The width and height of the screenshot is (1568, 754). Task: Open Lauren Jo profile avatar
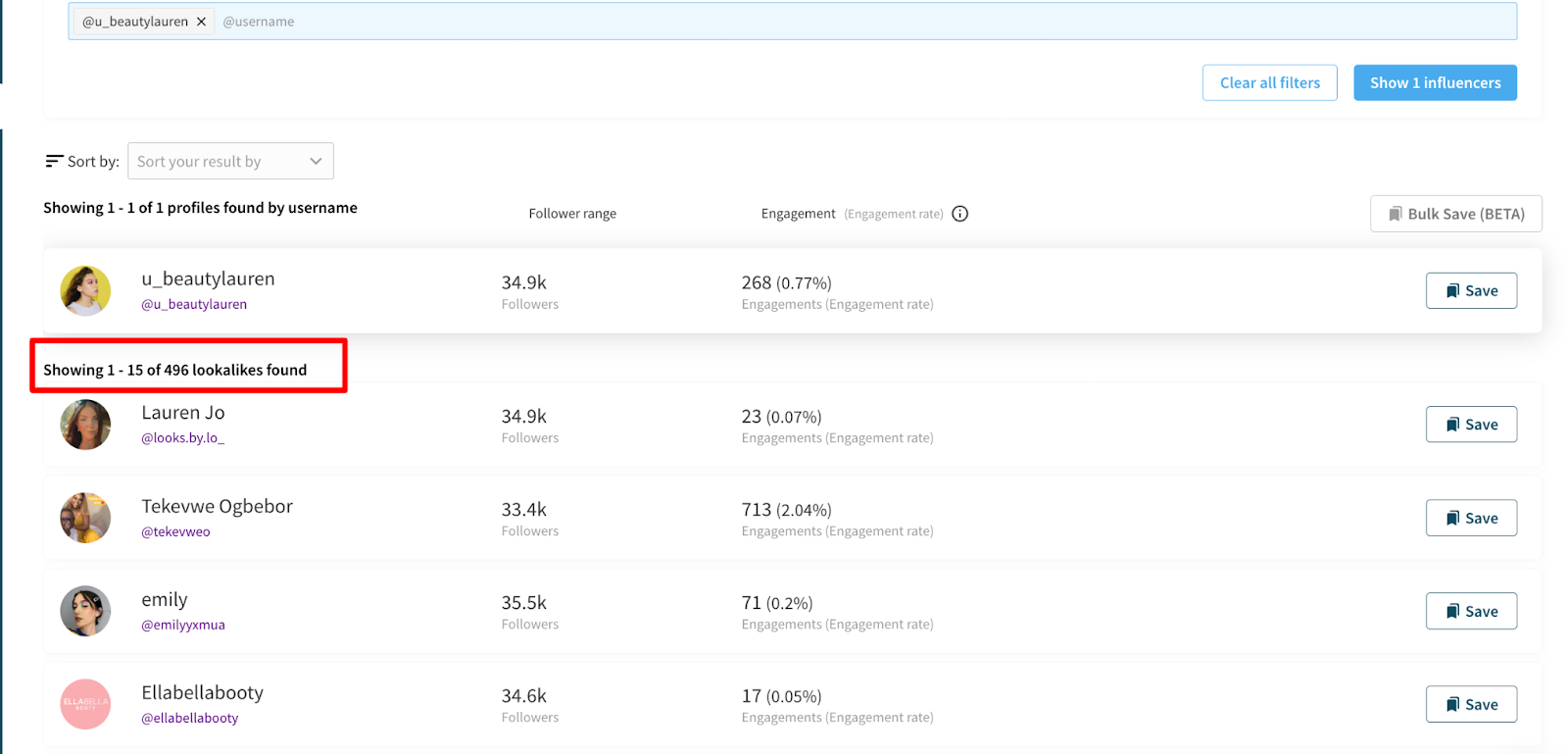coord(85,425)
